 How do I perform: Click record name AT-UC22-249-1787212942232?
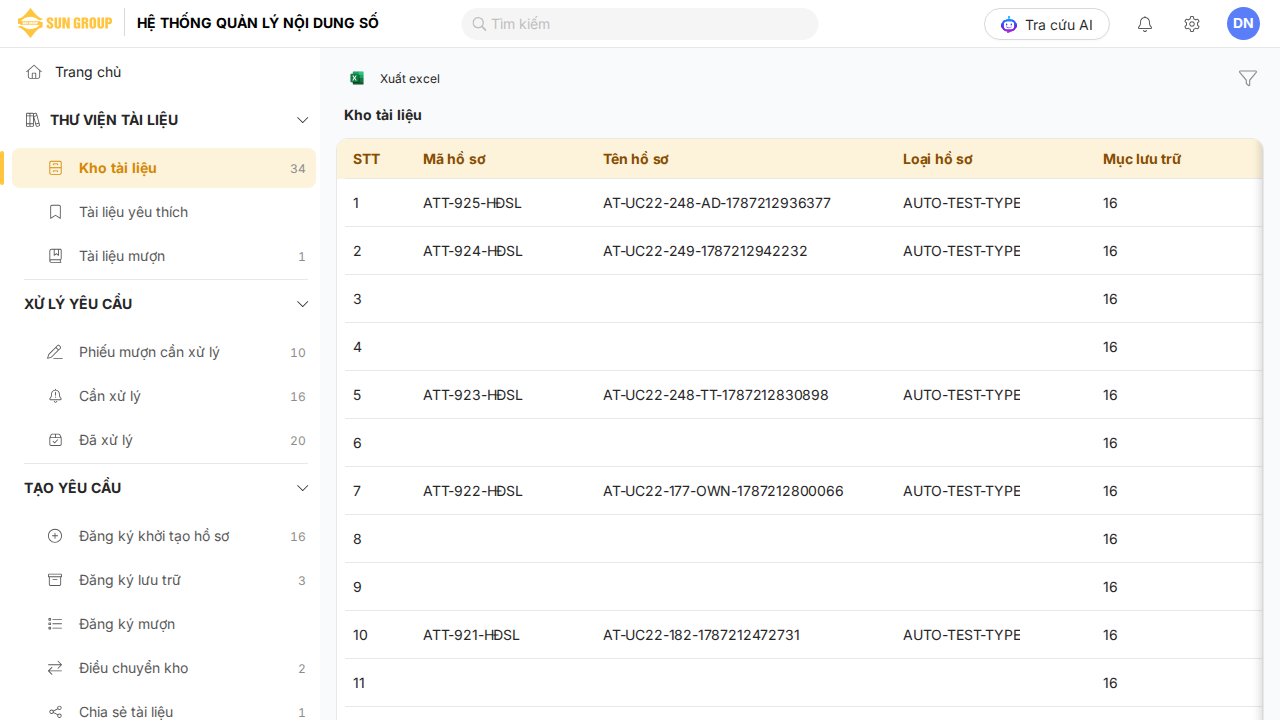click(705, 251)
